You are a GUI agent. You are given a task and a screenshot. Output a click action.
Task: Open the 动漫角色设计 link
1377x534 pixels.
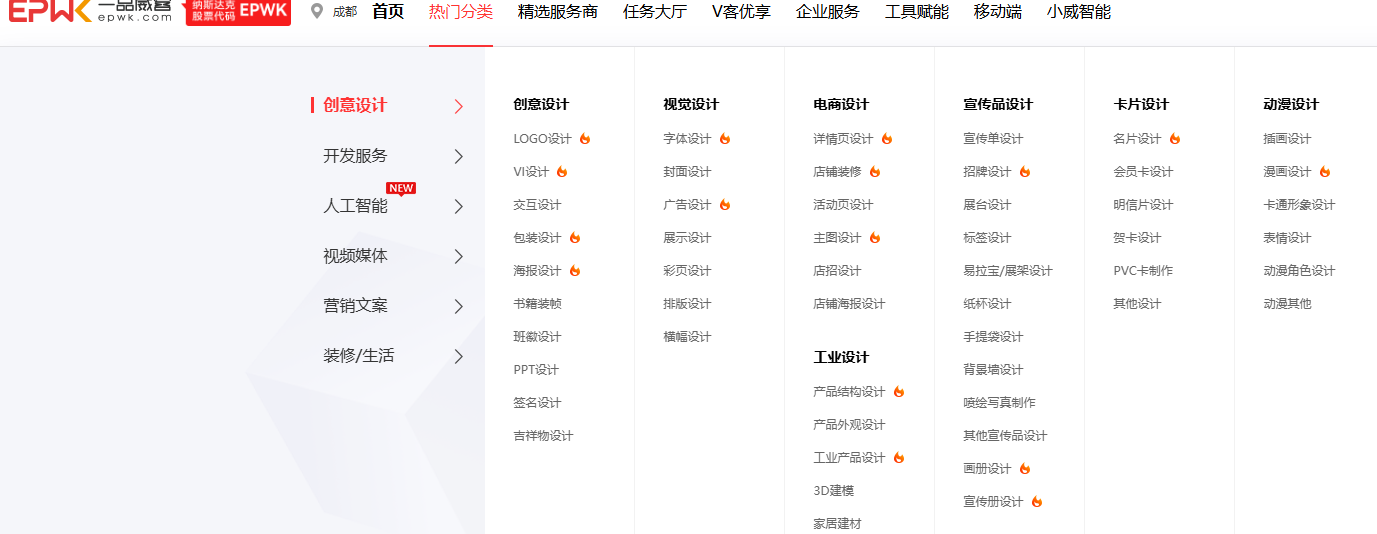(x=1299, y=271)
